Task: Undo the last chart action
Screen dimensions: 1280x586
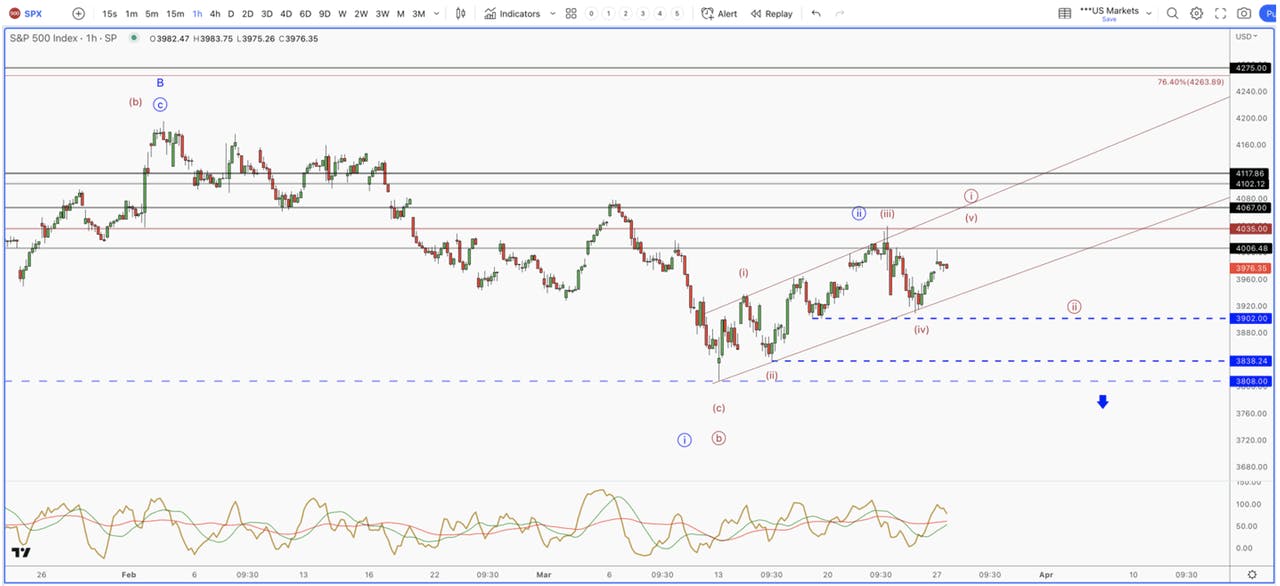Action: pos(816,14)
